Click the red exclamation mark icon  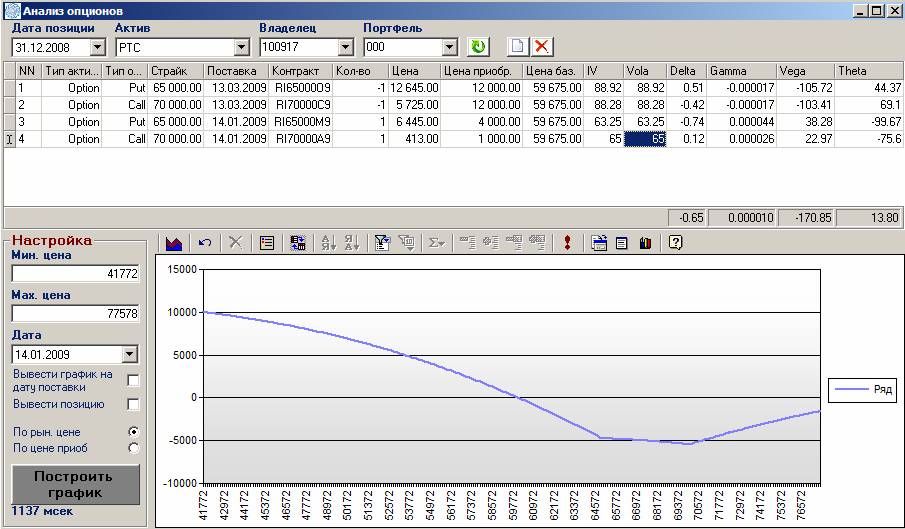point(567,243)
